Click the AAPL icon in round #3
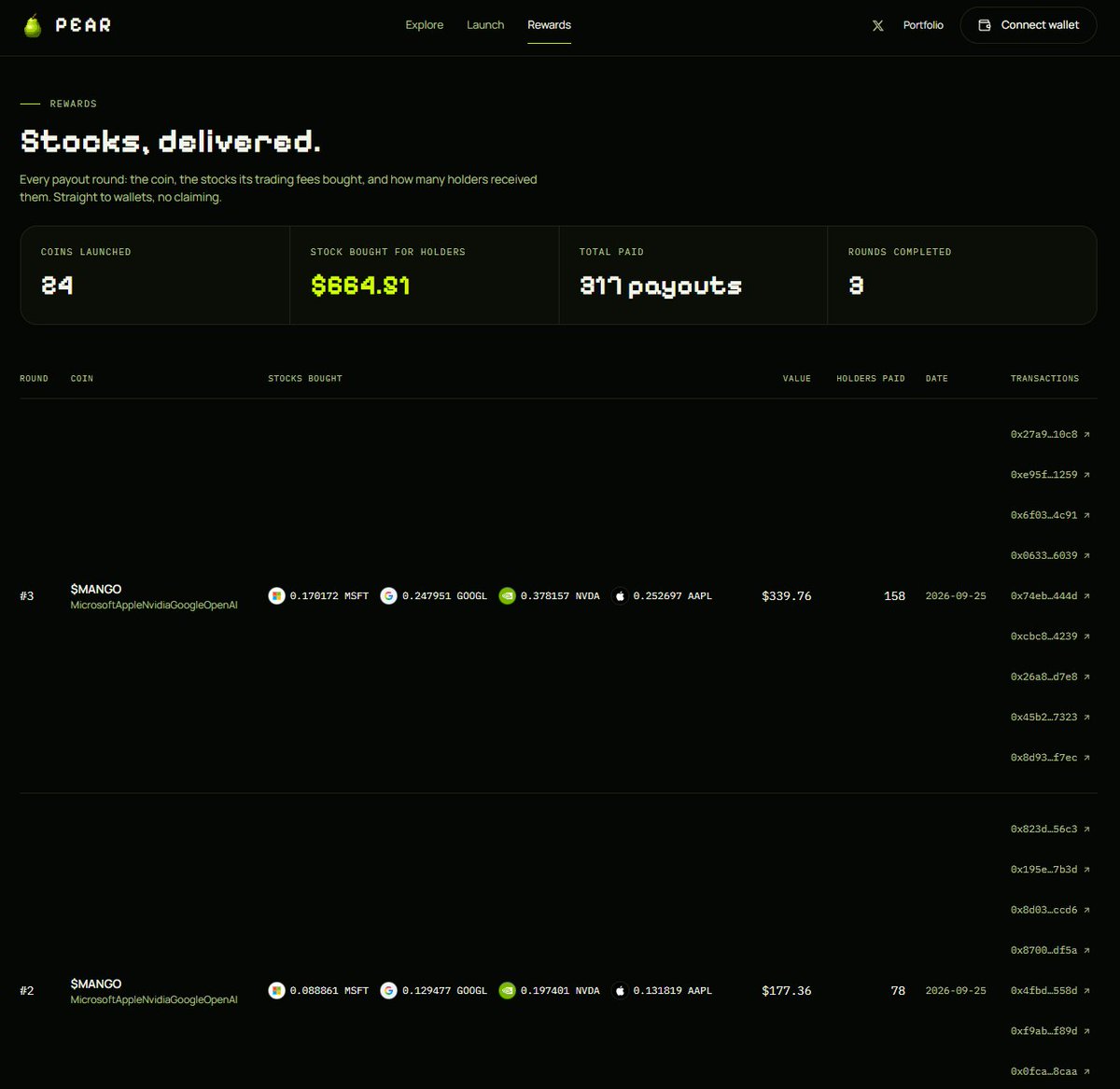The height and width of the screenshot is (1089, 1120). pos(620,595)
